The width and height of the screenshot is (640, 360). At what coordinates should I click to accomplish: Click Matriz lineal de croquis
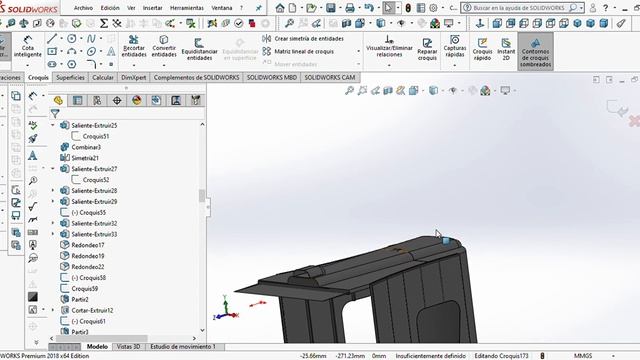point(298,51)
